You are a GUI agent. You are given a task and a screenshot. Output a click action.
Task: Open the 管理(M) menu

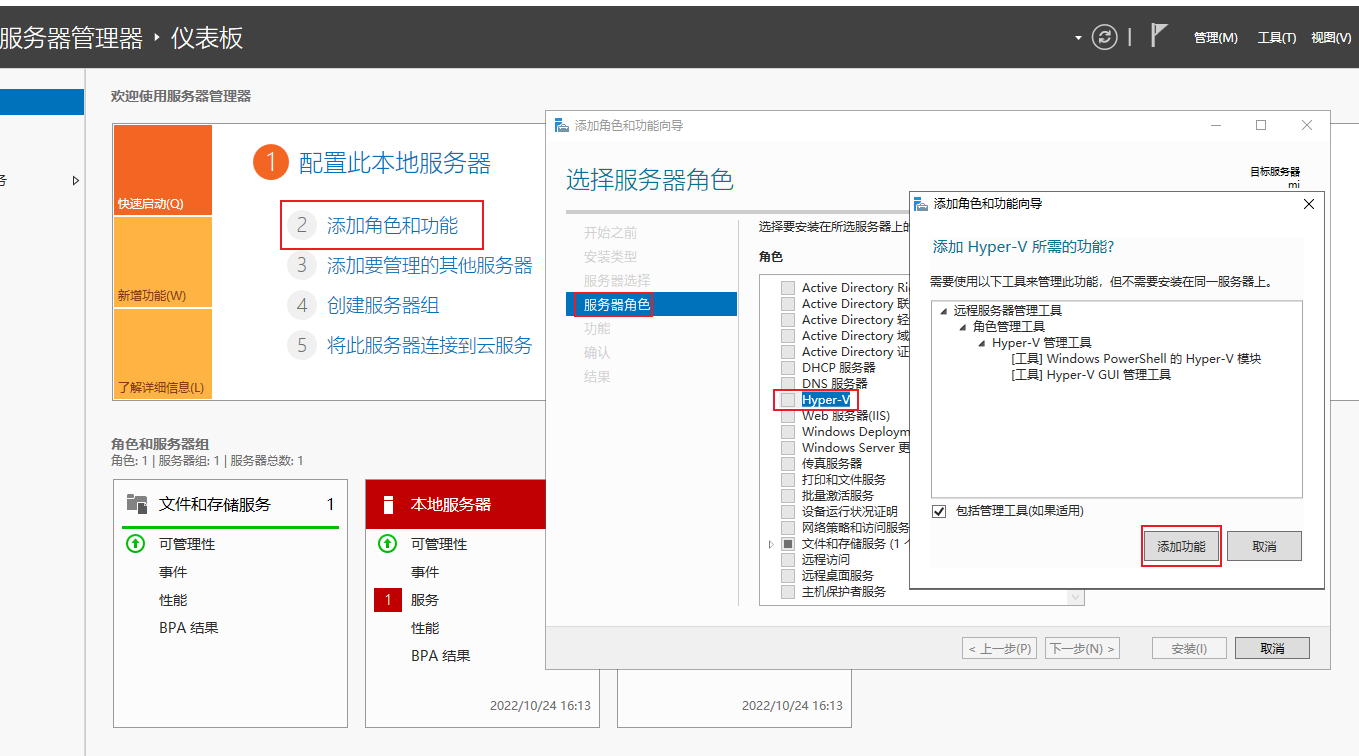[x=1215, y=38]
